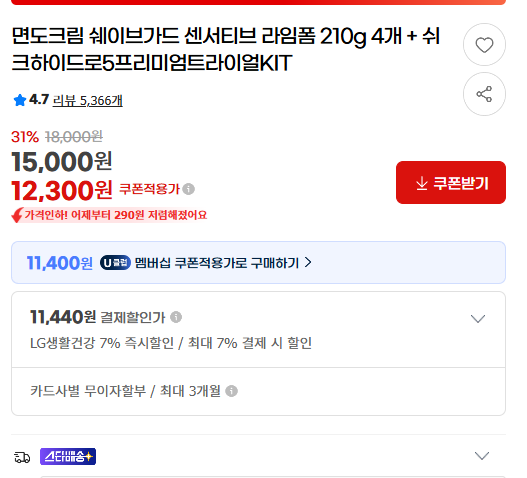Click the 12,300원 coupon price
This screenshot has width=527, height=478.
pos(62,191)
